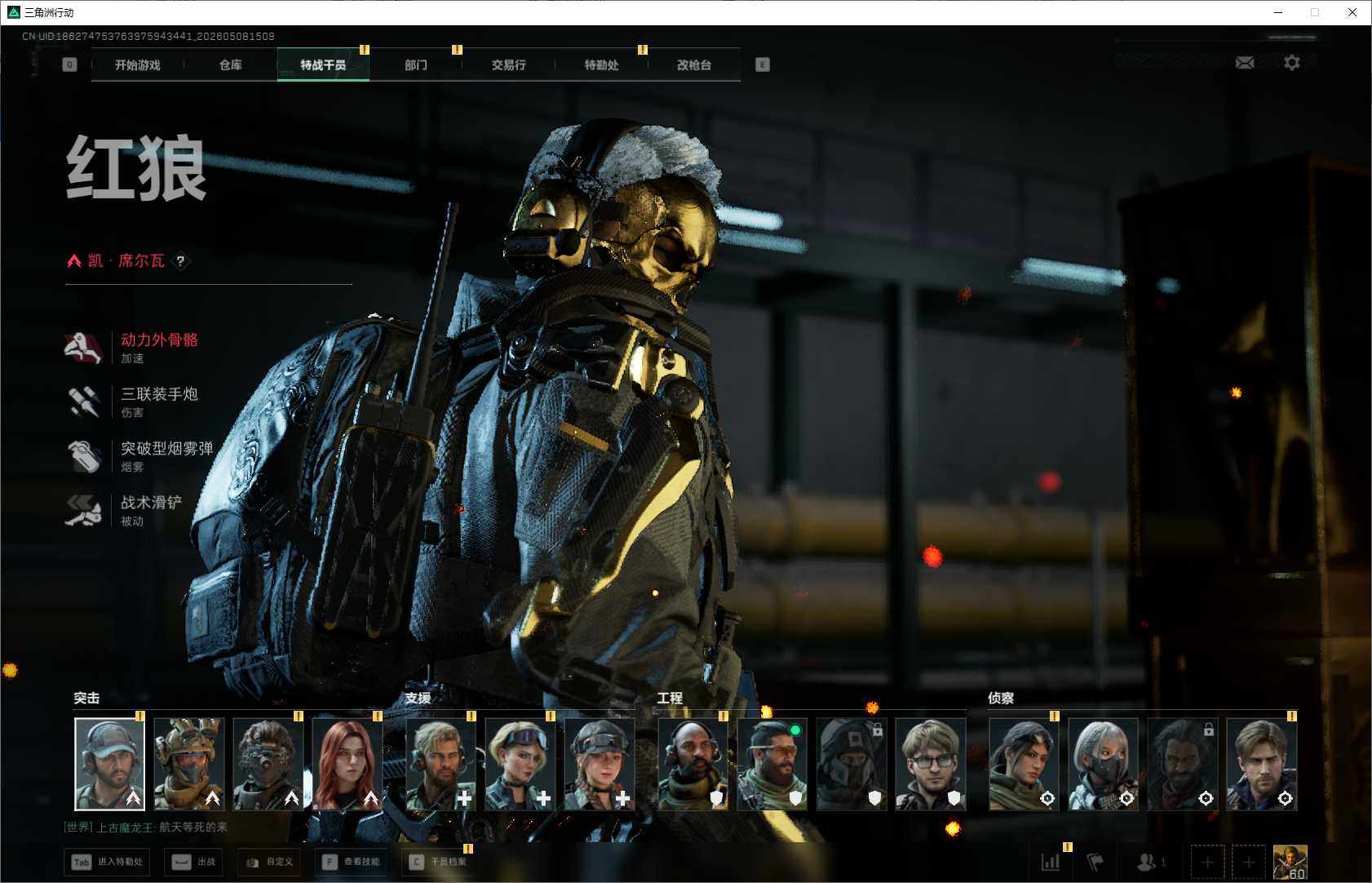Screen dimensions: 1372x883
Task: Add a teammate in the first plus slot
Action: tap(1208, 862)
